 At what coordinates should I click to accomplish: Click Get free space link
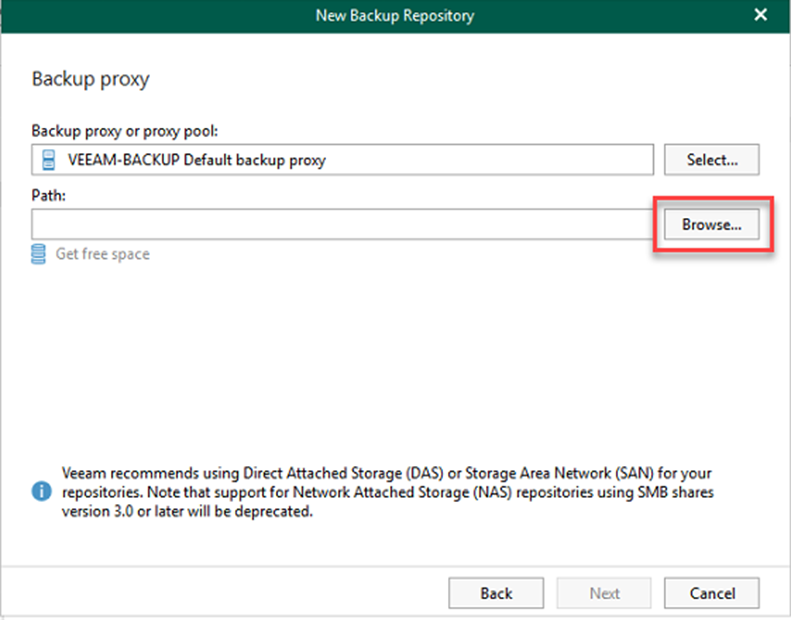(x=102, y=254)
